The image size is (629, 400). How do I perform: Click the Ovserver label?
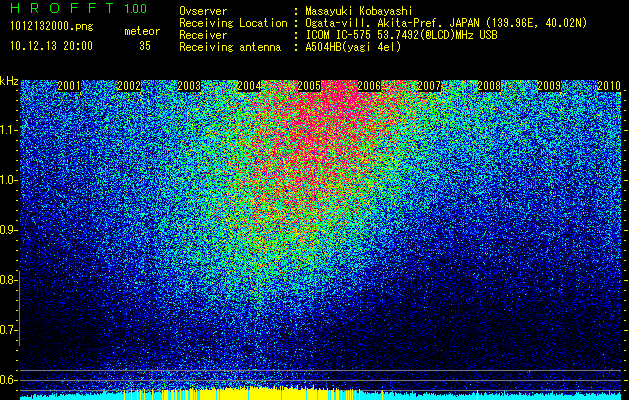pyautogui.click(x=203, y=11)
